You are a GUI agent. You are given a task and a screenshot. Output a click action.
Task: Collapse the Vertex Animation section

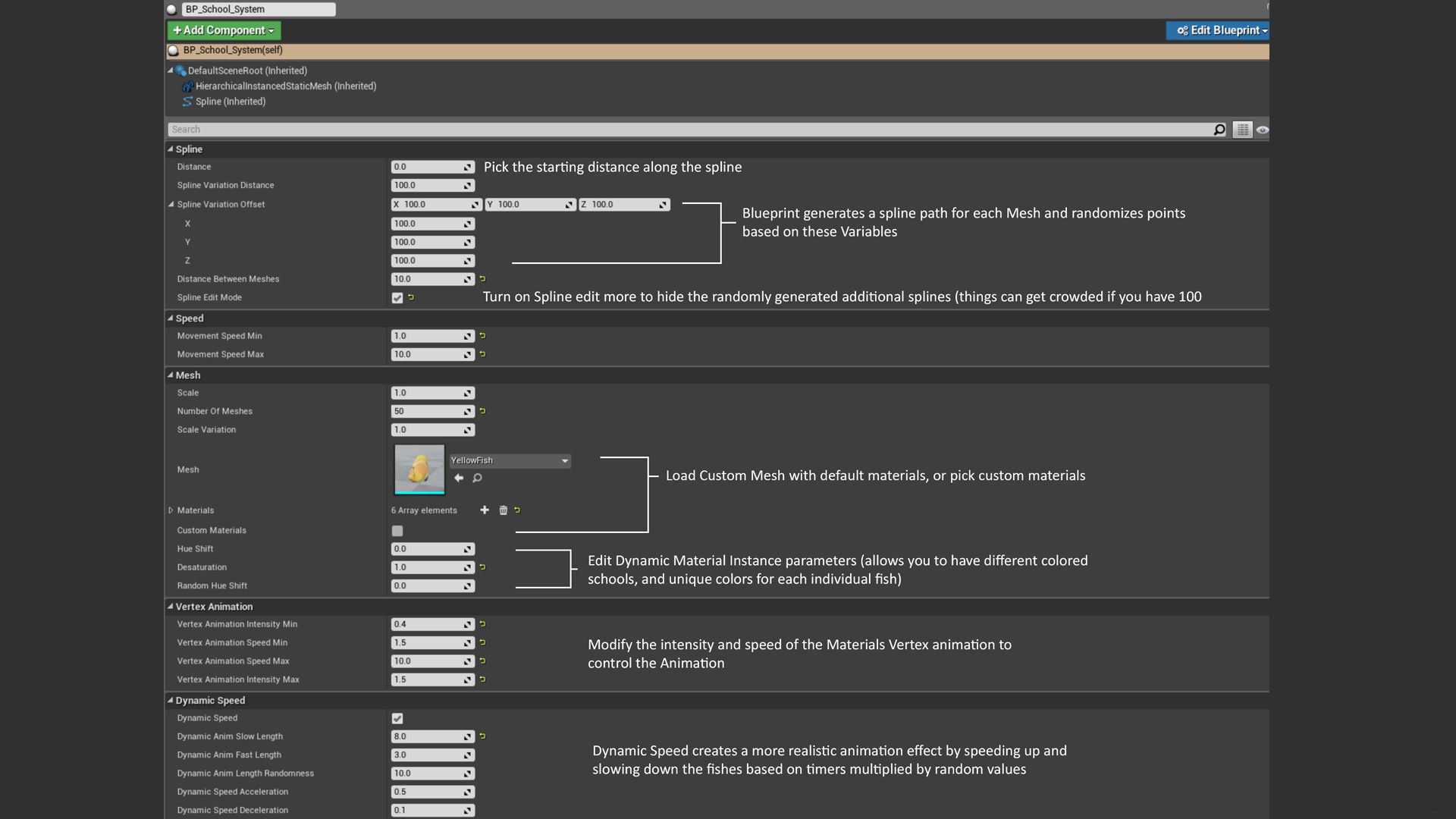click(x=171, y=607)
